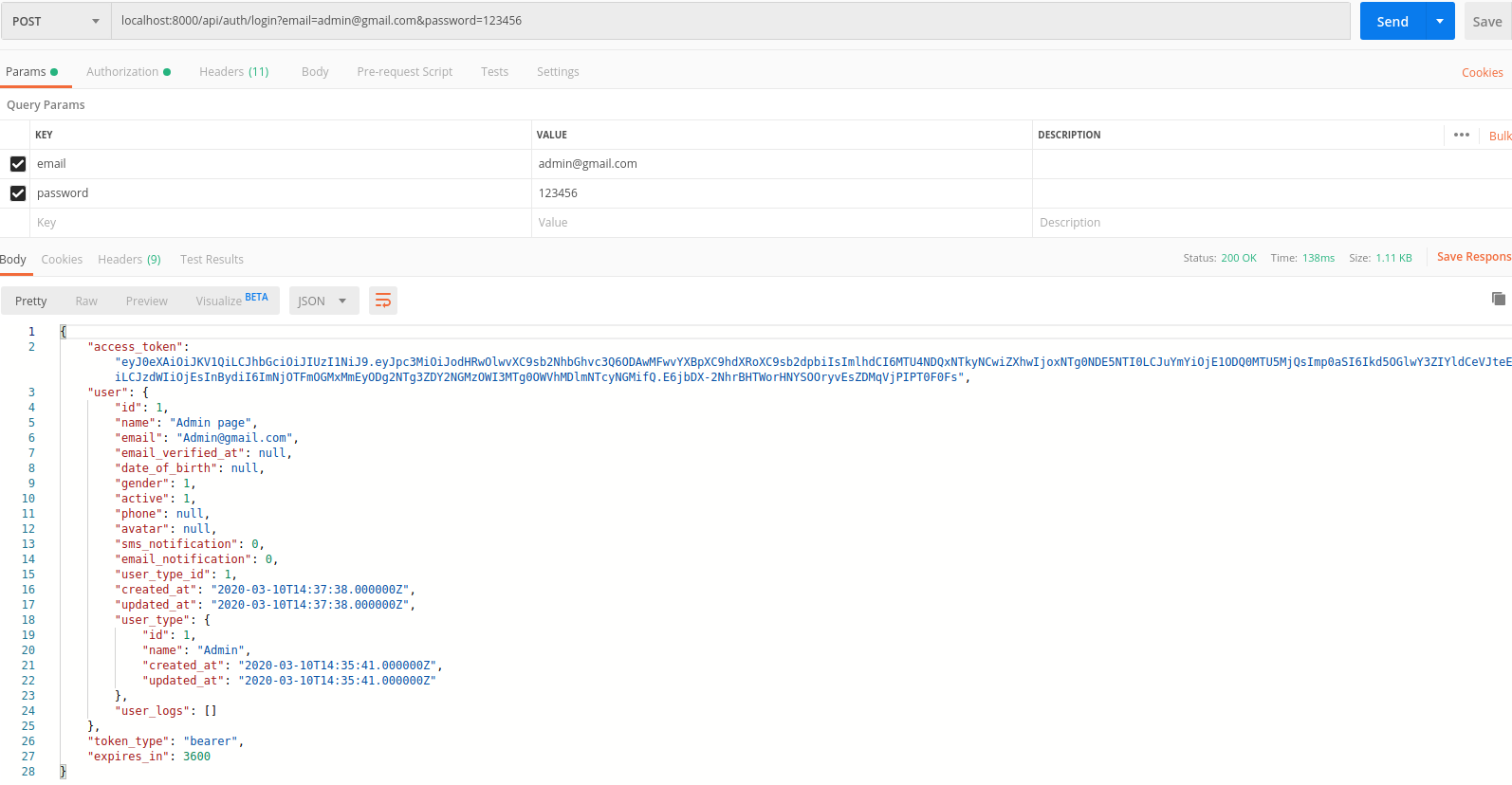Click the Save button
The height and width of the screenshot is (785, 1512).
[1486, 21]
